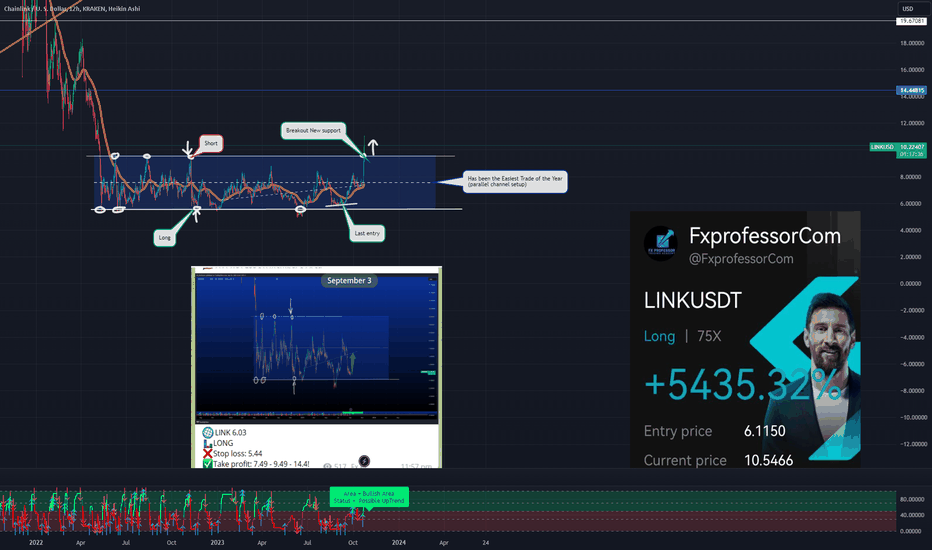Image resolution: width=932 pixels, height=550 pixels.
Task: Click -12.00000 on the price scale
Action: pyautogui.click(x=911, y=444)
